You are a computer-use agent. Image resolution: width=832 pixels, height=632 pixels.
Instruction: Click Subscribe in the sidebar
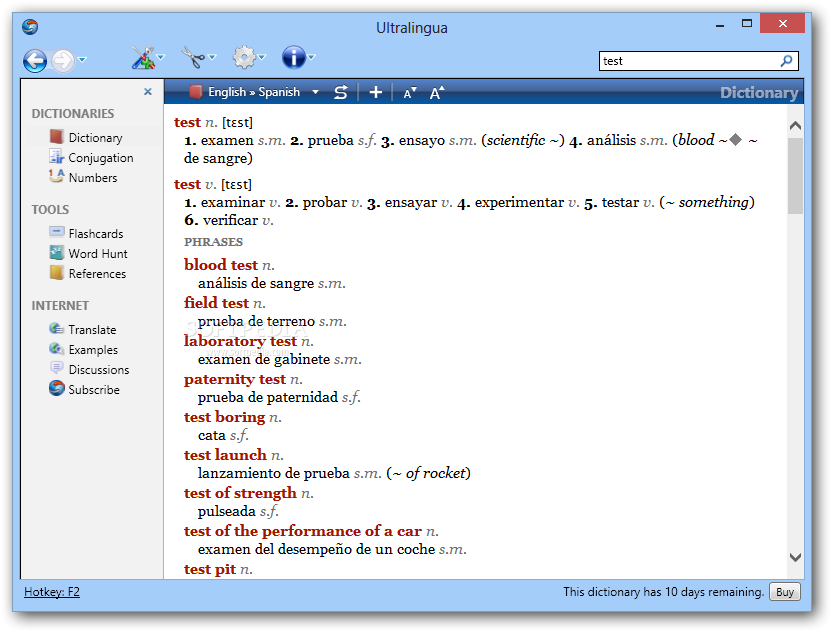(x=94, y=390)
